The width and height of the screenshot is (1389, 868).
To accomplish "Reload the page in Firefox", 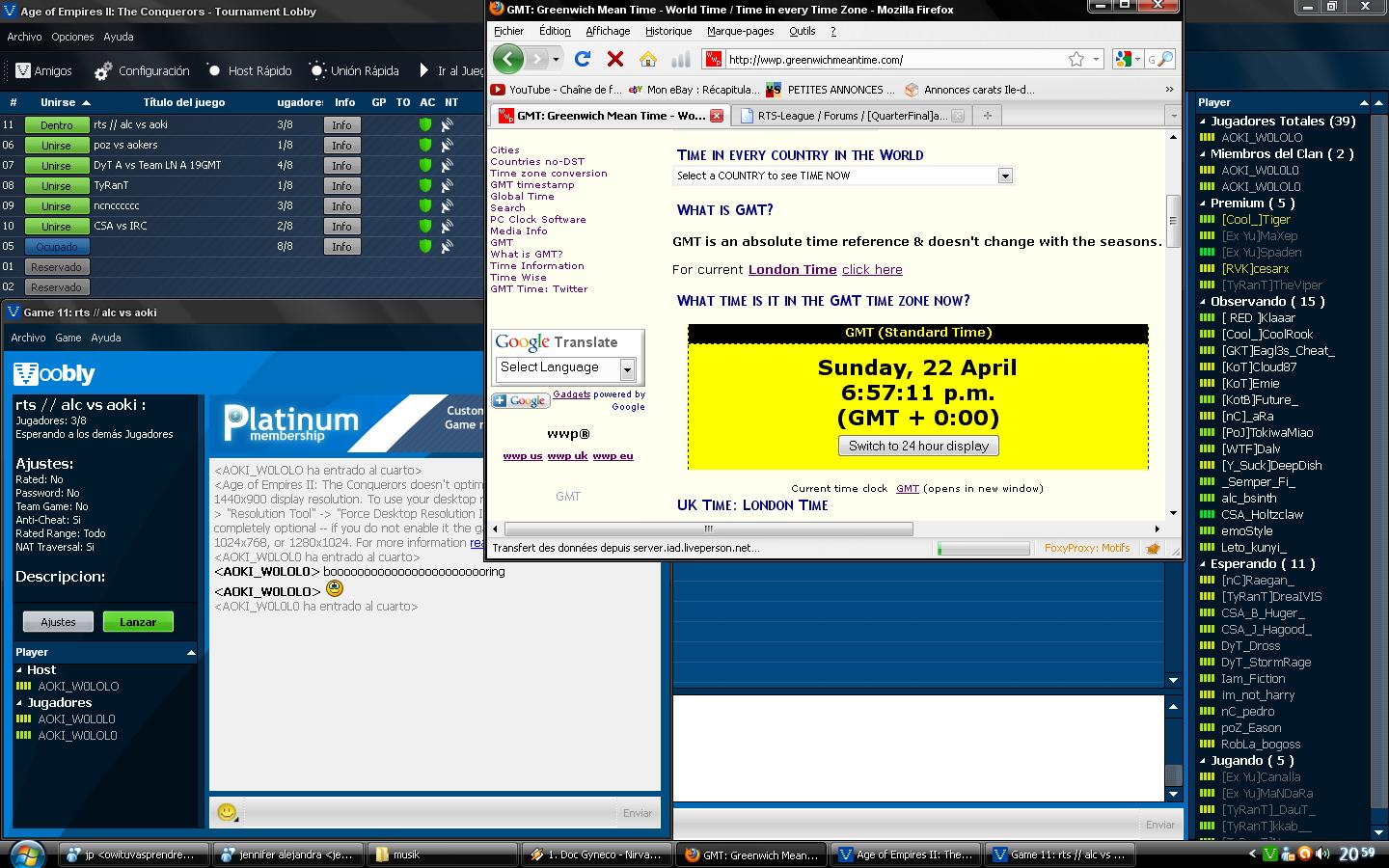I will point(583,59).
